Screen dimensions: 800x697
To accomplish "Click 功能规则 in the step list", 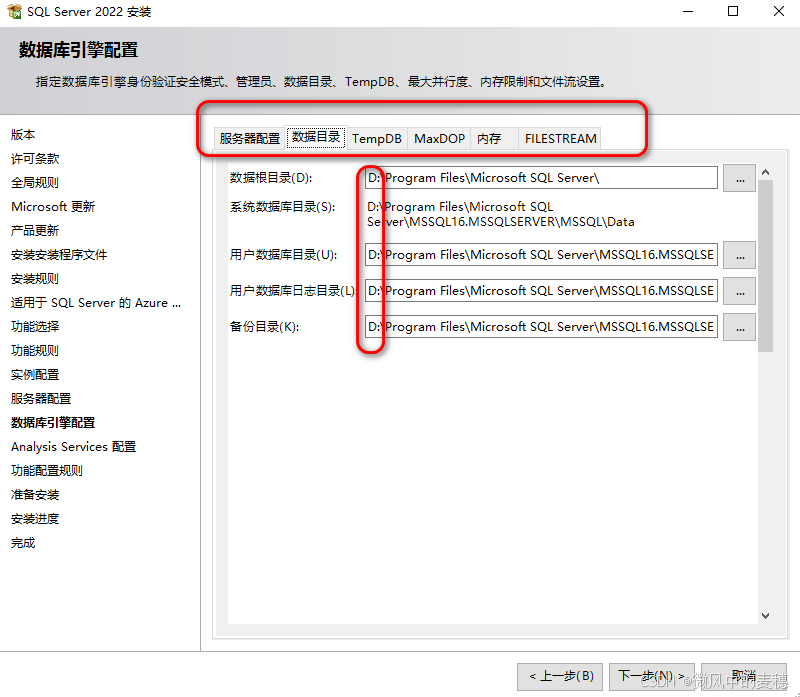I will [x=35, y=351].
